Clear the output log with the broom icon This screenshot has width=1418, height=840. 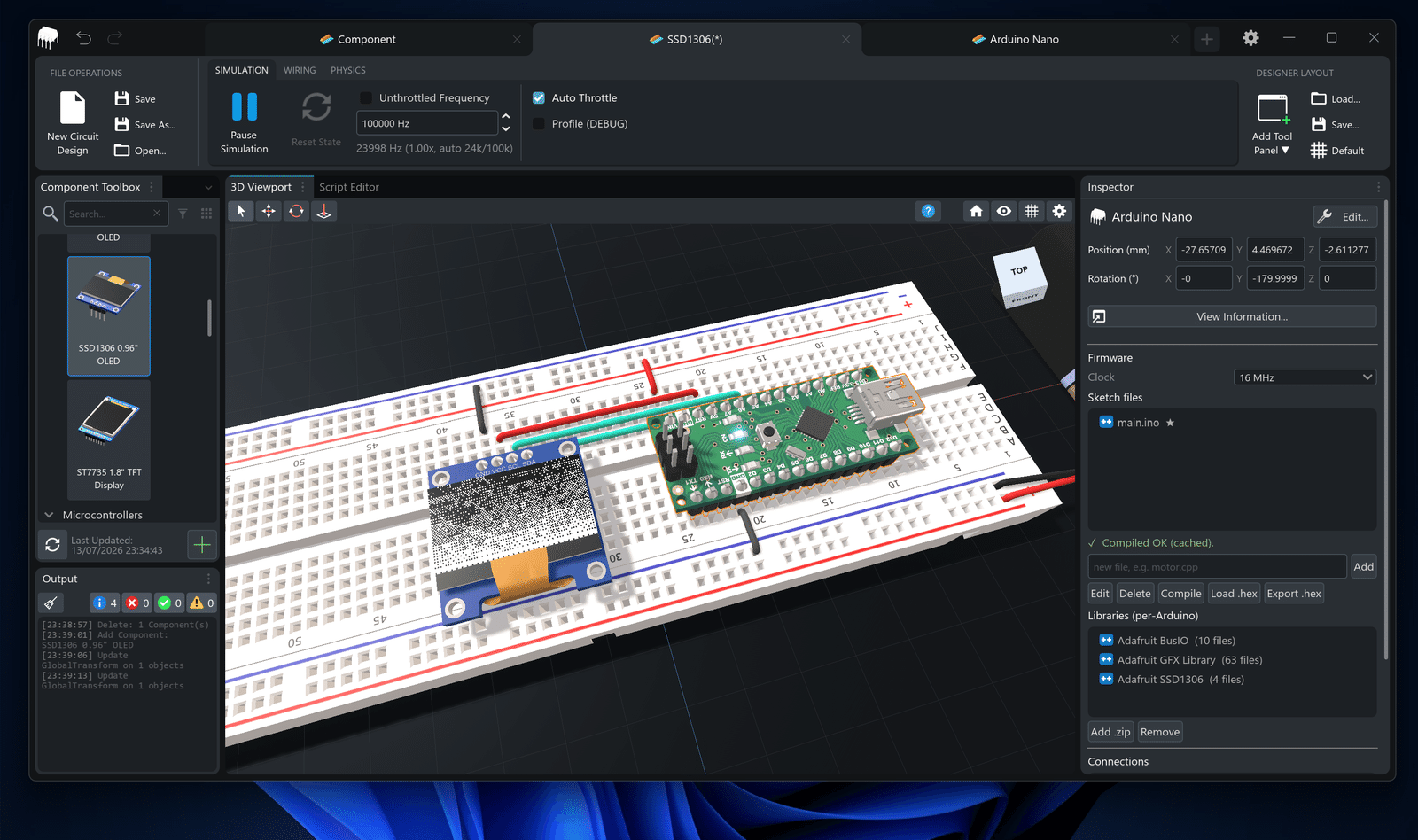click(x=51, y=603)
